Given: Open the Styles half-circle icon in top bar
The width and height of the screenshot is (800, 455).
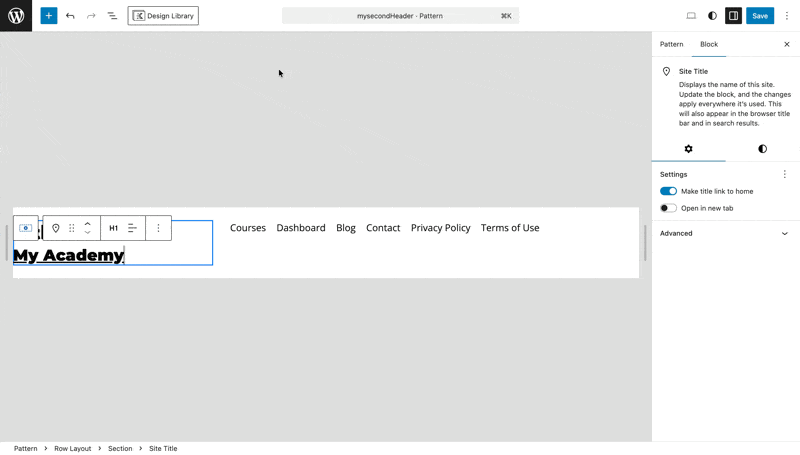Looking at the screenshot, I should point(712,16).
